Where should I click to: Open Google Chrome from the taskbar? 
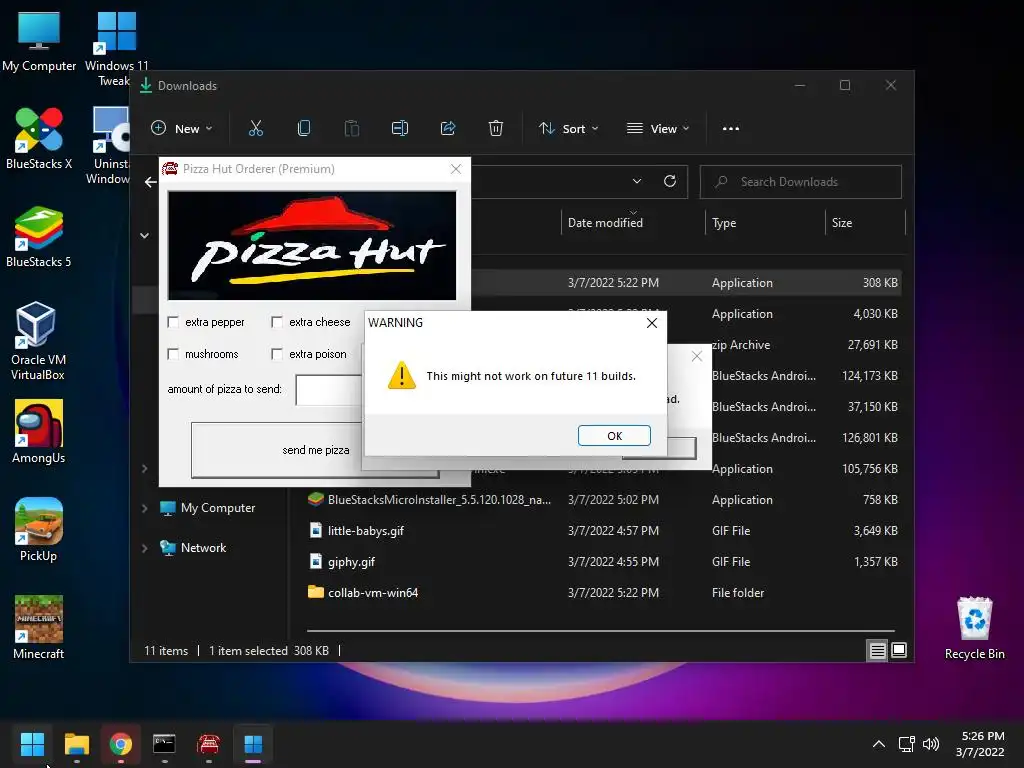(121, 744)
